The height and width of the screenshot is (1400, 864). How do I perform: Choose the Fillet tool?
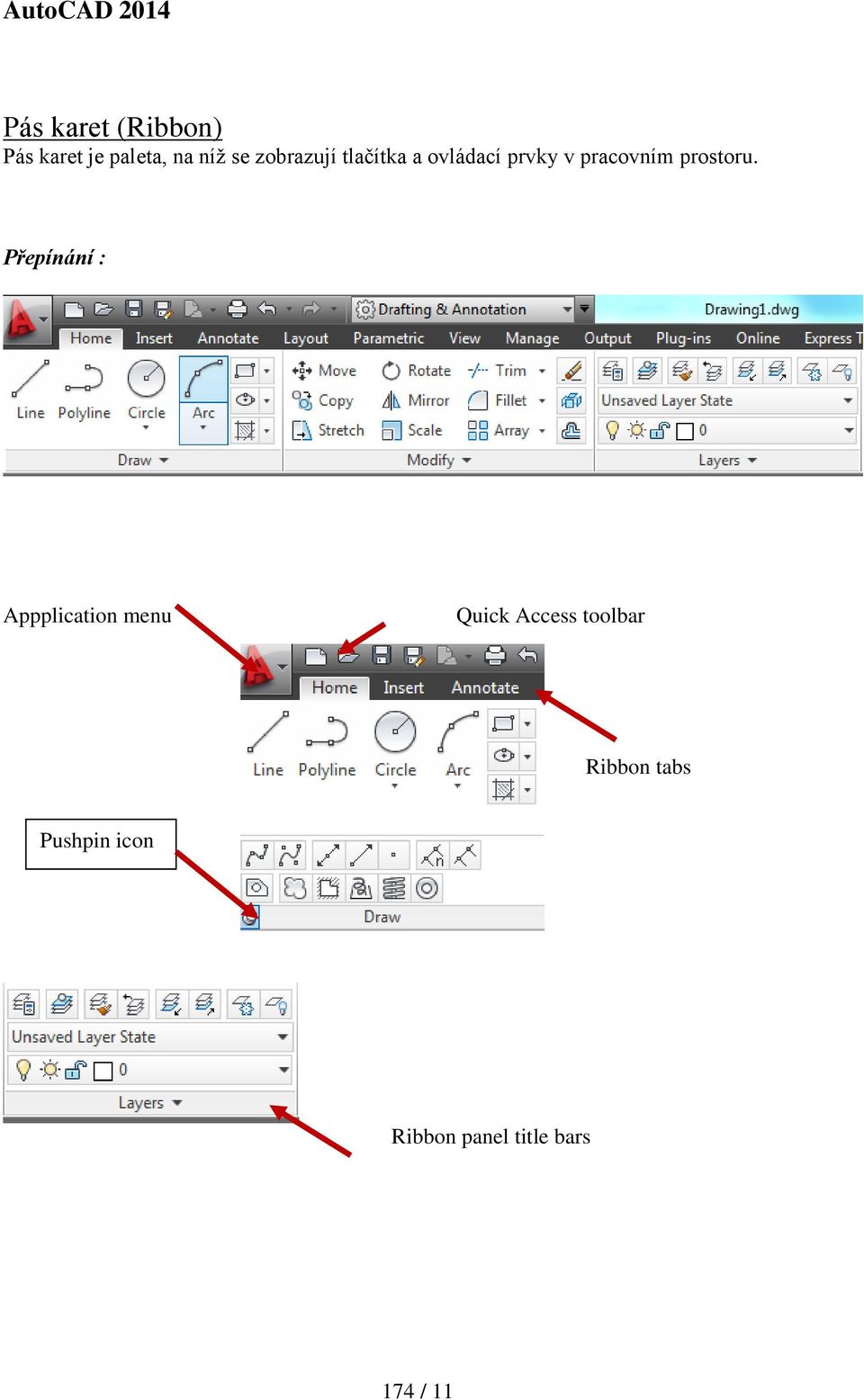pos(498,400)
